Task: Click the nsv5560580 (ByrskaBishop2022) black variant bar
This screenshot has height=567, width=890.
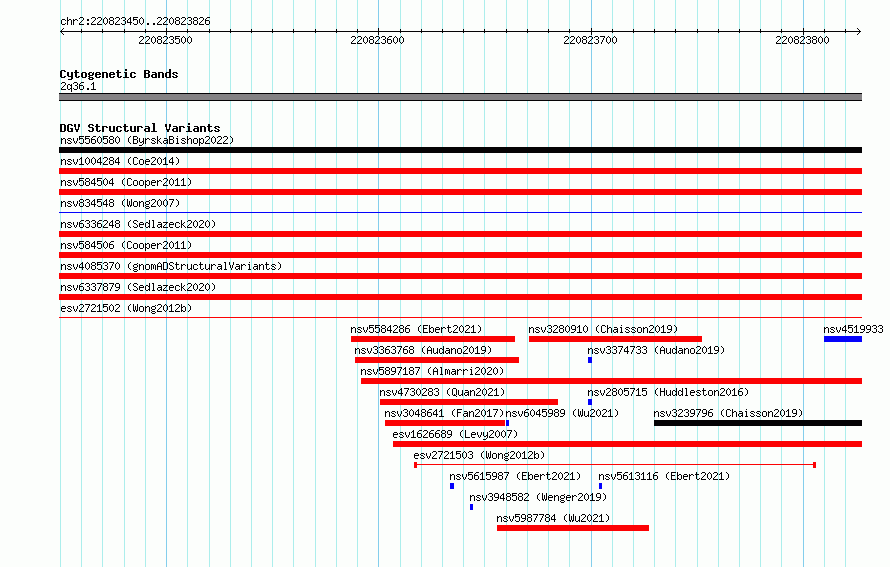Action: (460, 150)
